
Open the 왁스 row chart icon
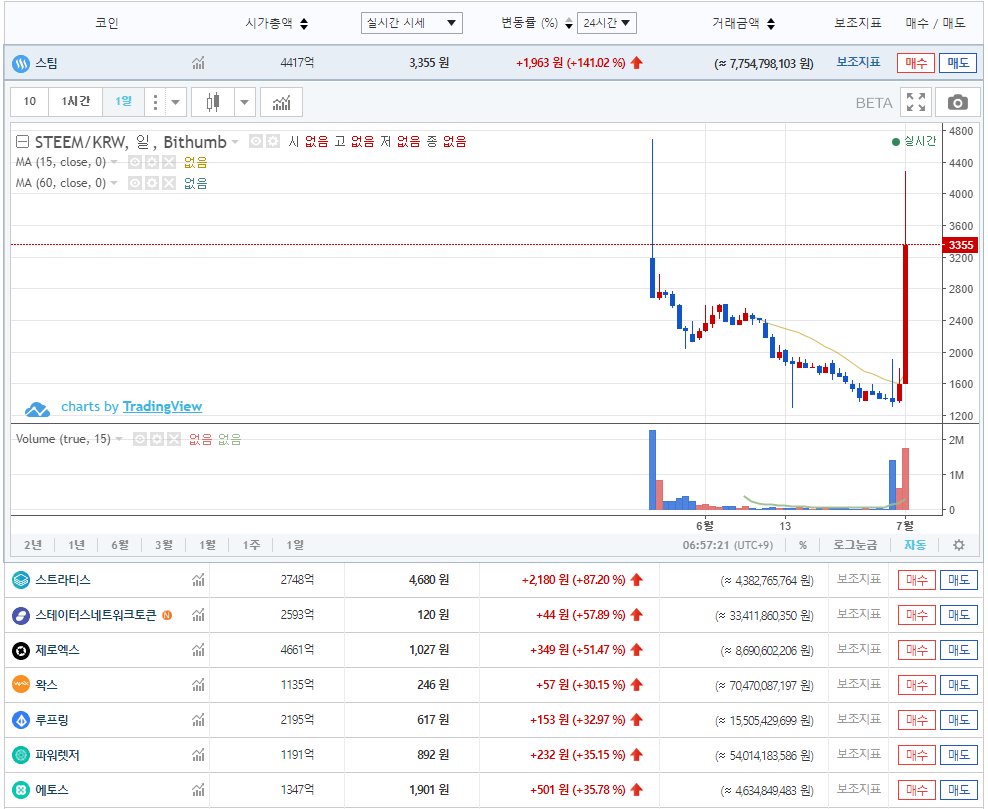coord(198,684)
